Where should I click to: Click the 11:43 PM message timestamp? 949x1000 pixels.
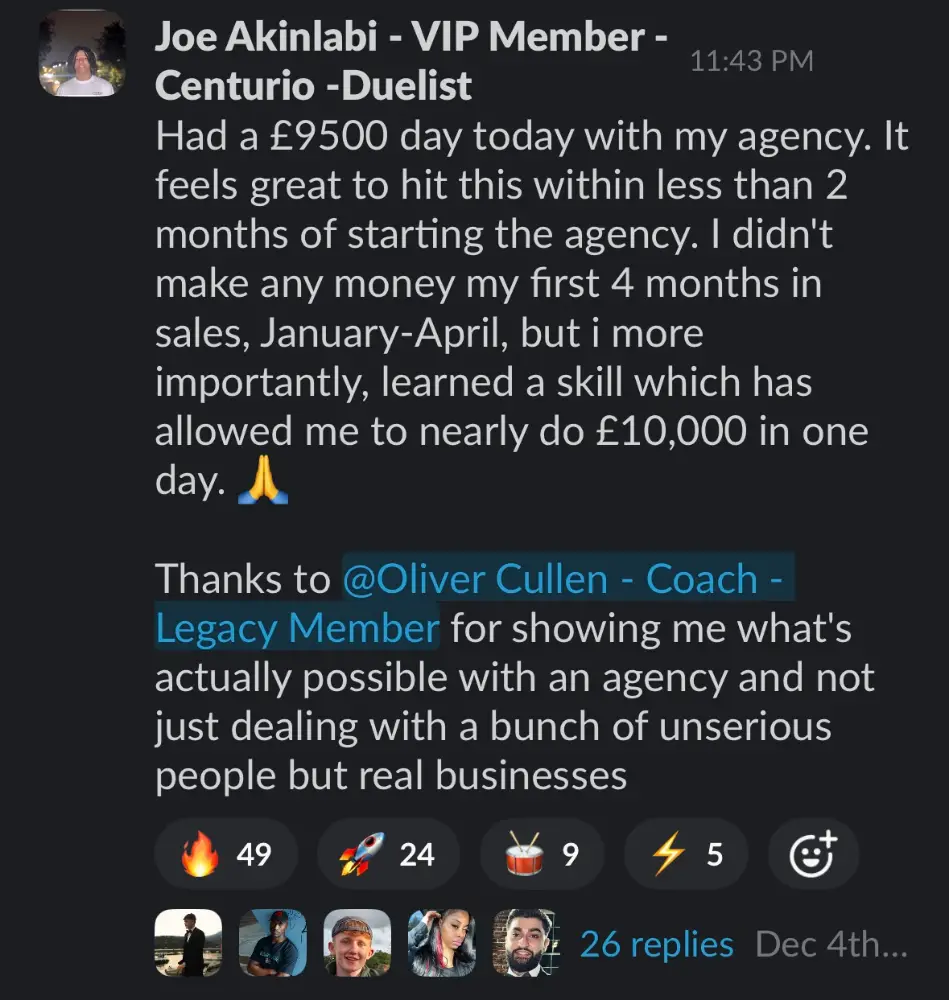[x=751, y=61]
